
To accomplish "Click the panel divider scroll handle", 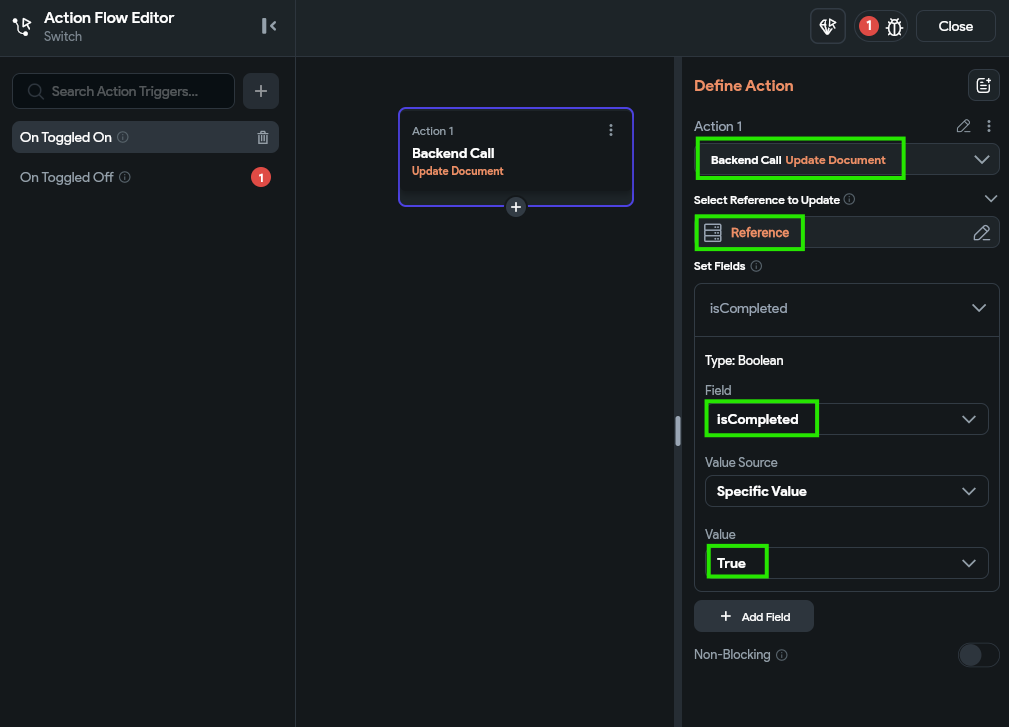I will coord(678,431).
